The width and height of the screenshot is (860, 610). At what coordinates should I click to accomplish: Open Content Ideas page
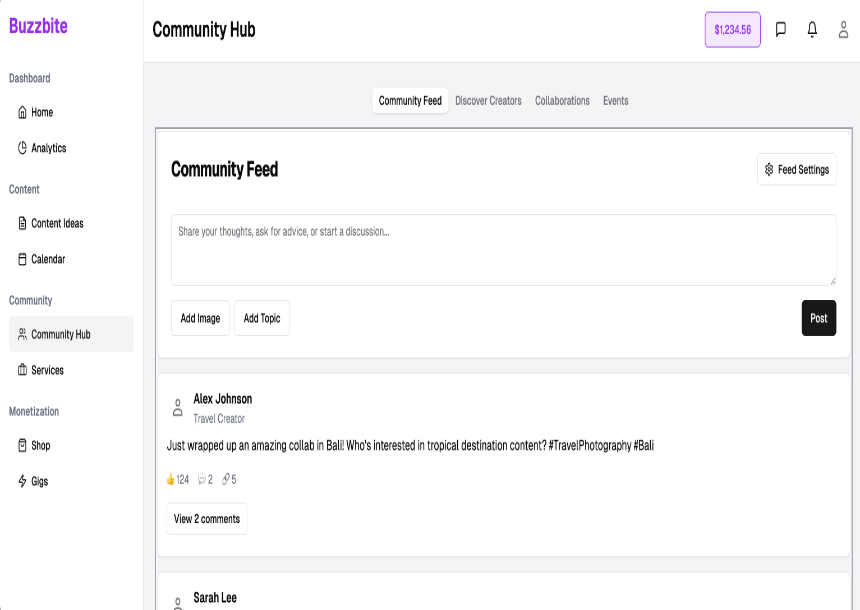coord(57,224)
